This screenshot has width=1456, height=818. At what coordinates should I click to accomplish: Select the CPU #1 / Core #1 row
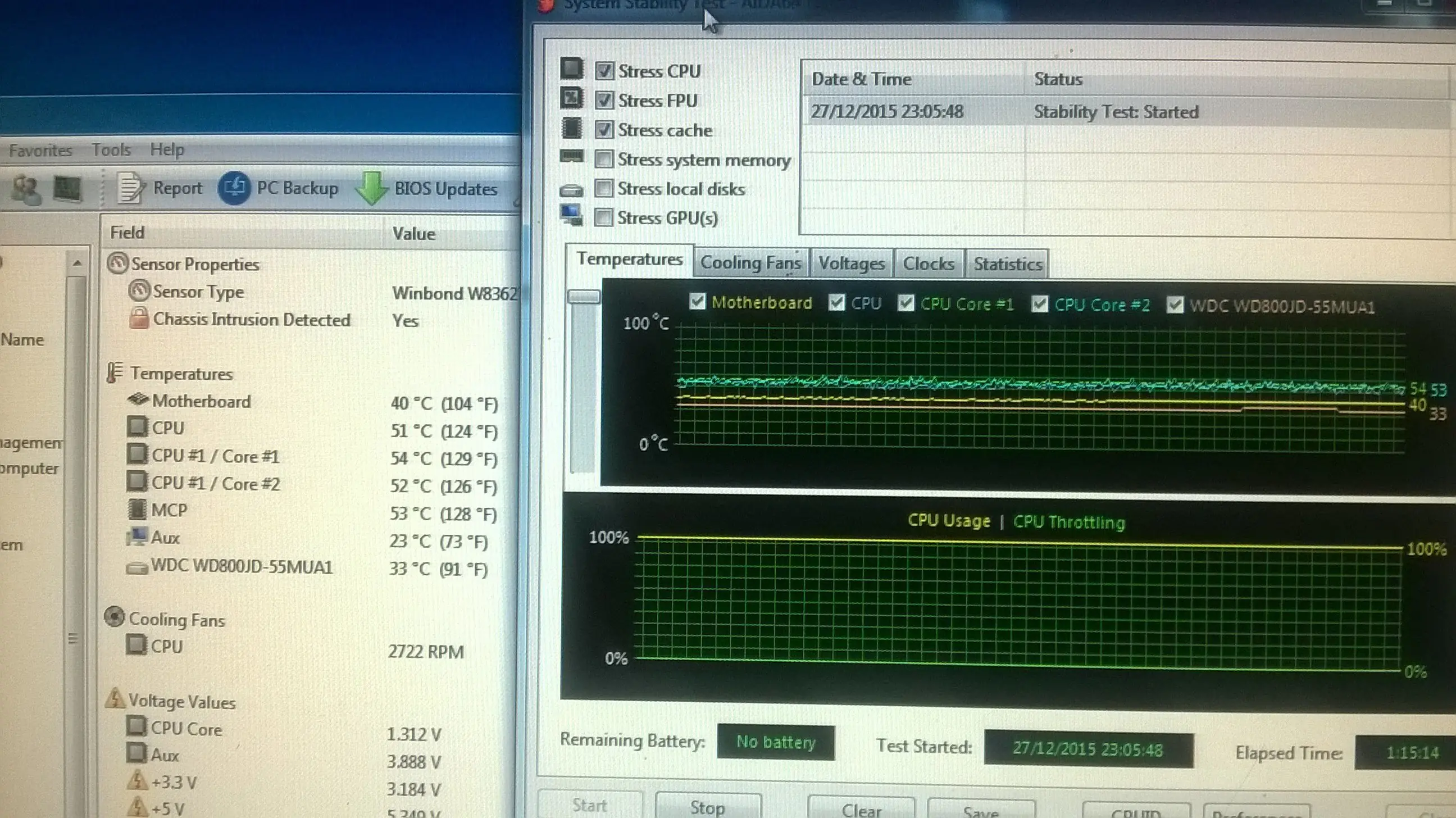(311, 457)
